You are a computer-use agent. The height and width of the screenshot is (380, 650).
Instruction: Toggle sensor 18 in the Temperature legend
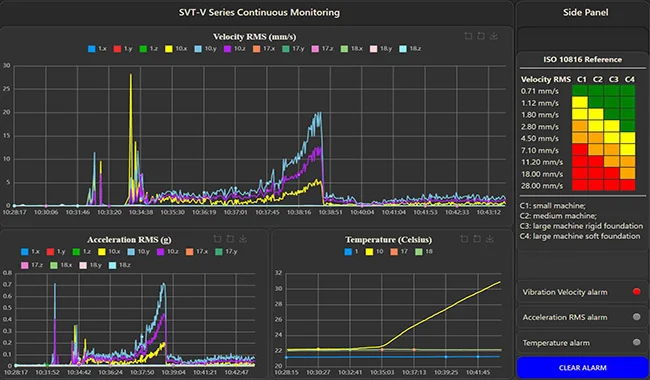[424, 252]
